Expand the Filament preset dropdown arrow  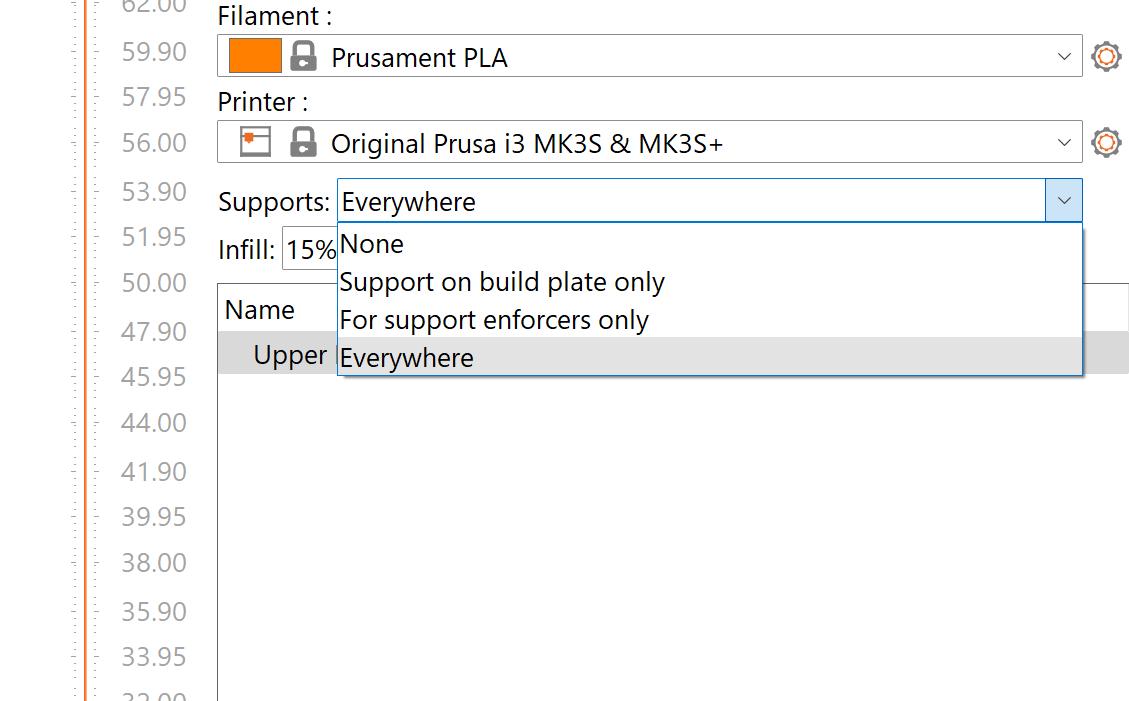pos(1064,56)
